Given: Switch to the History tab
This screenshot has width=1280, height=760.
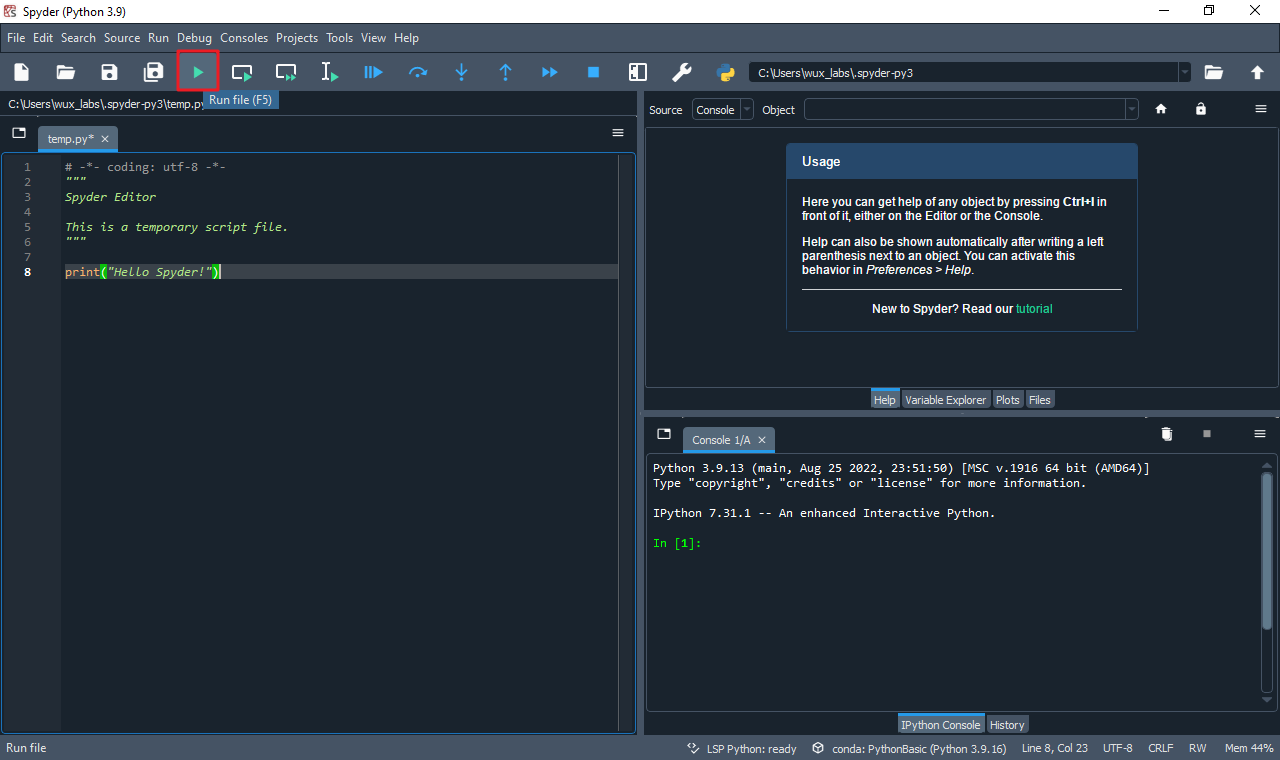Looking at the screenshot, I should coord(1007,725).
